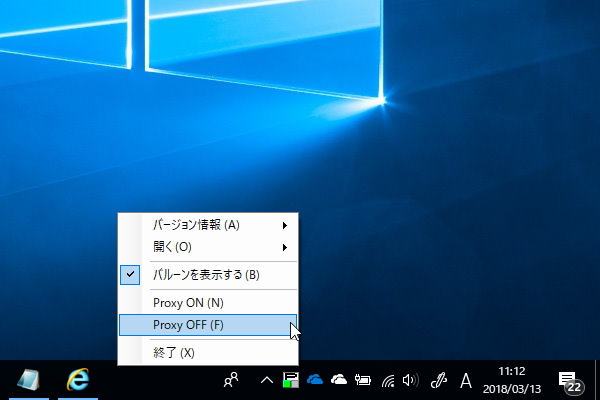Viewport: 600px width, 400px height.
Task: Check battery power tray icon
Action: [x=363, y=380]
